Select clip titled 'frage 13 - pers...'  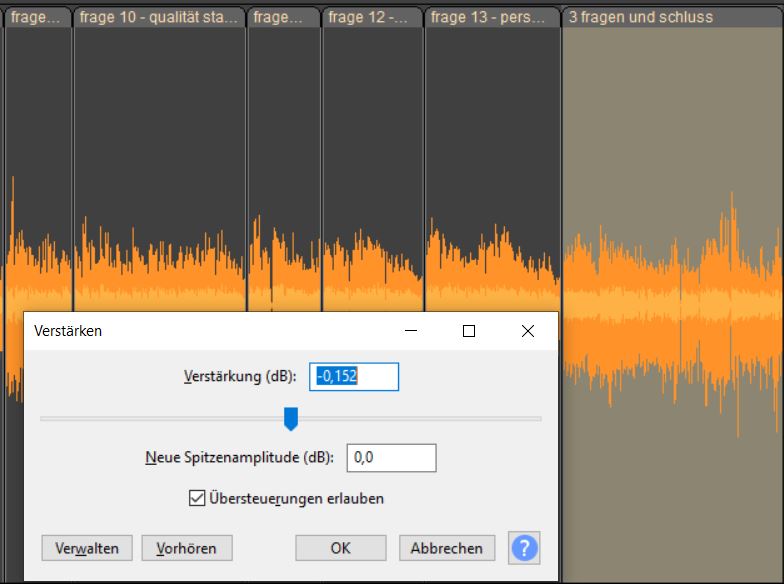[x=492, y=18]
